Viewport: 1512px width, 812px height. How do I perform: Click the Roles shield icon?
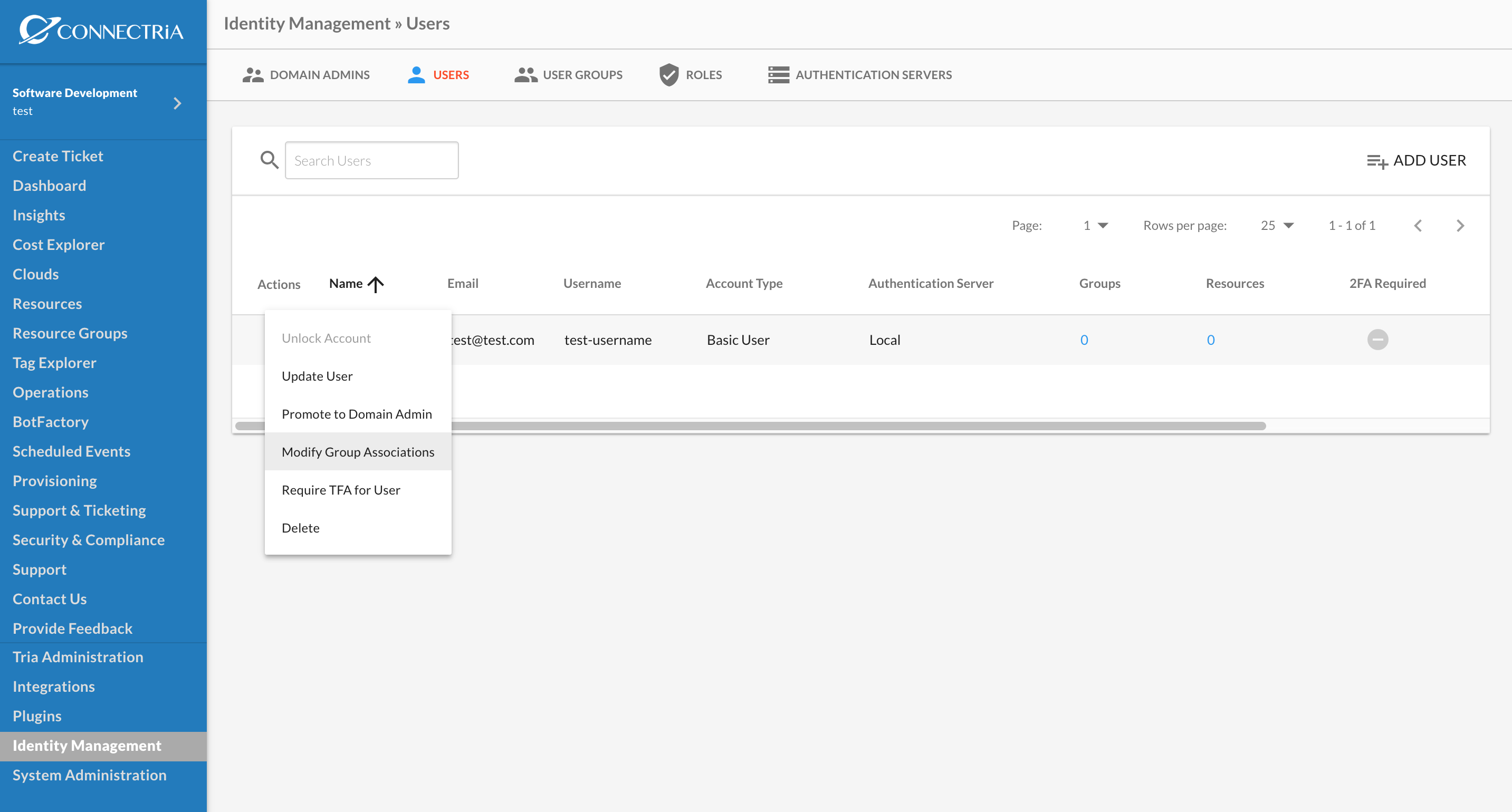pos(669,75)
